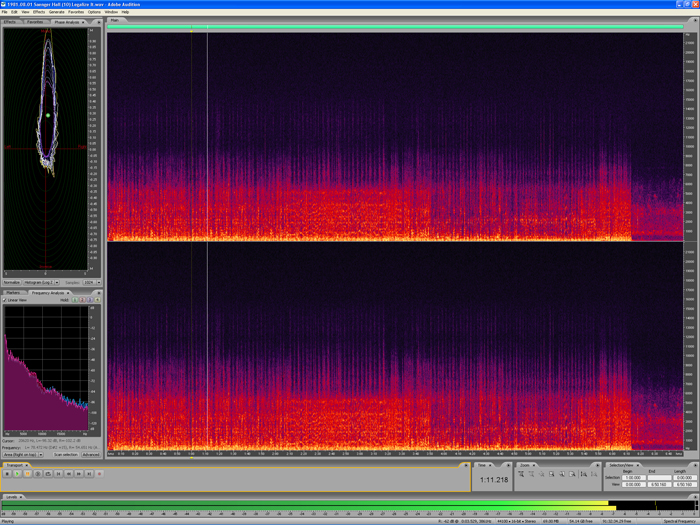This screenshot has height=525, width=700.
Task: Click Play from Cursor to End button
Action: click(x=38, y=474)
